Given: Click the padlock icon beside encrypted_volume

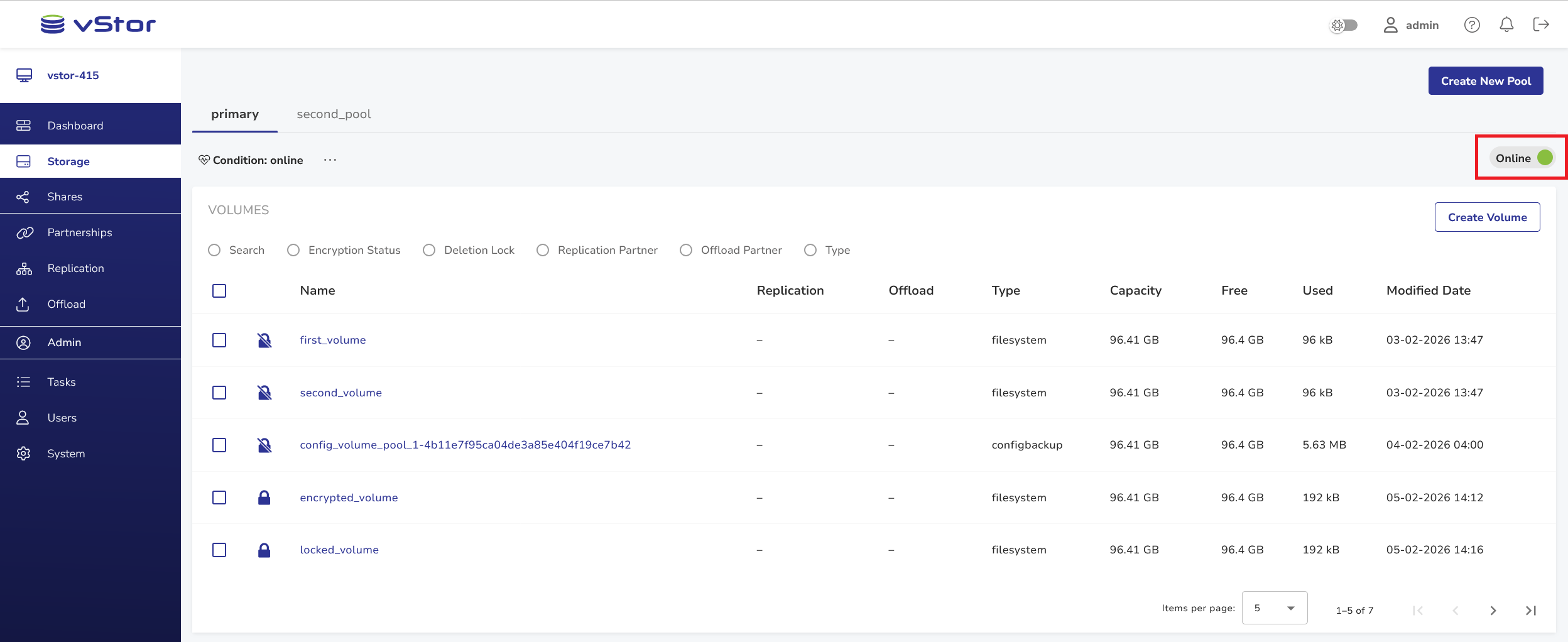Looking at the screenshot, I should [x=264, y=498].
